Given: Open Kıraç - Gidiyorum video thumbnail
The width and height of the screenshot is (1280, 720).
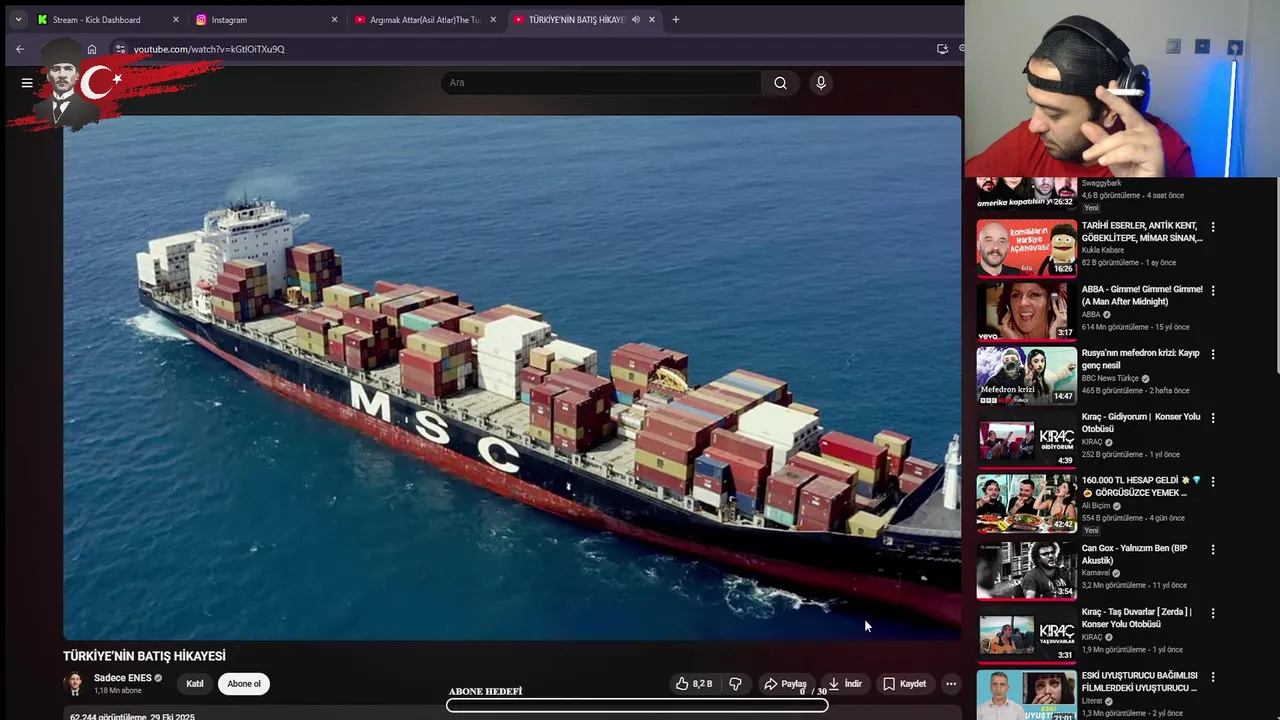Looking at the screenshot, I should pos(1026,439).
